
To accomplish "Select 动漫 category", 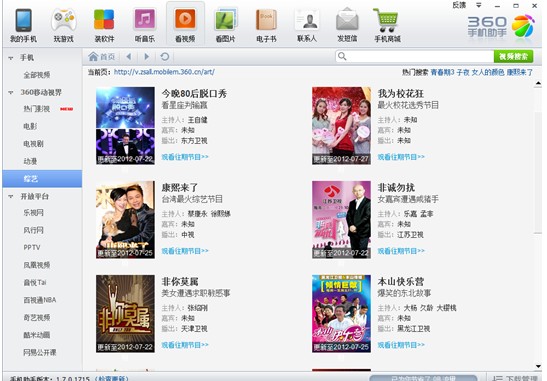I will click(30, 161).
